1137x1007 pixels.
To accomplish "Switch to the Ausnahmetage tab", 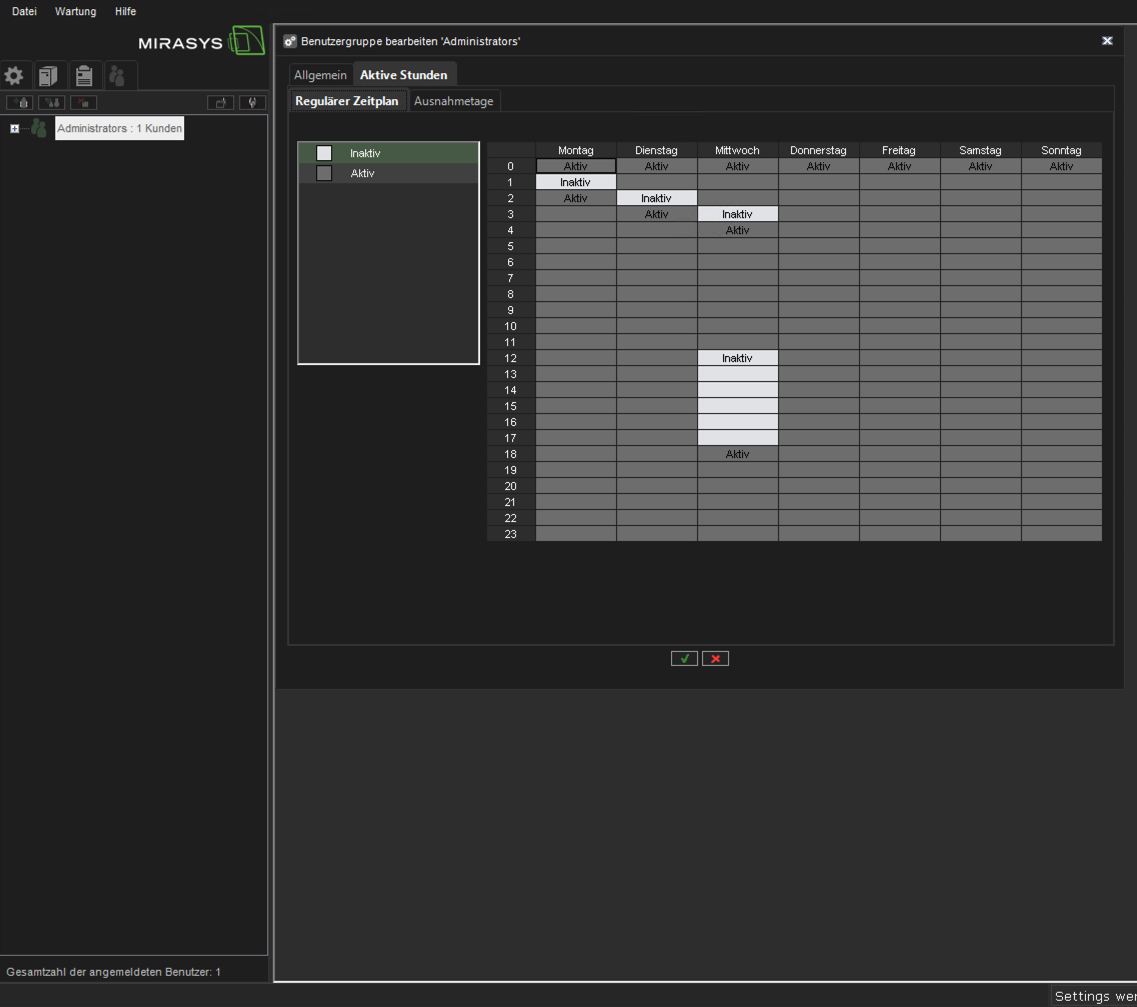I will (x=453, y=101).
